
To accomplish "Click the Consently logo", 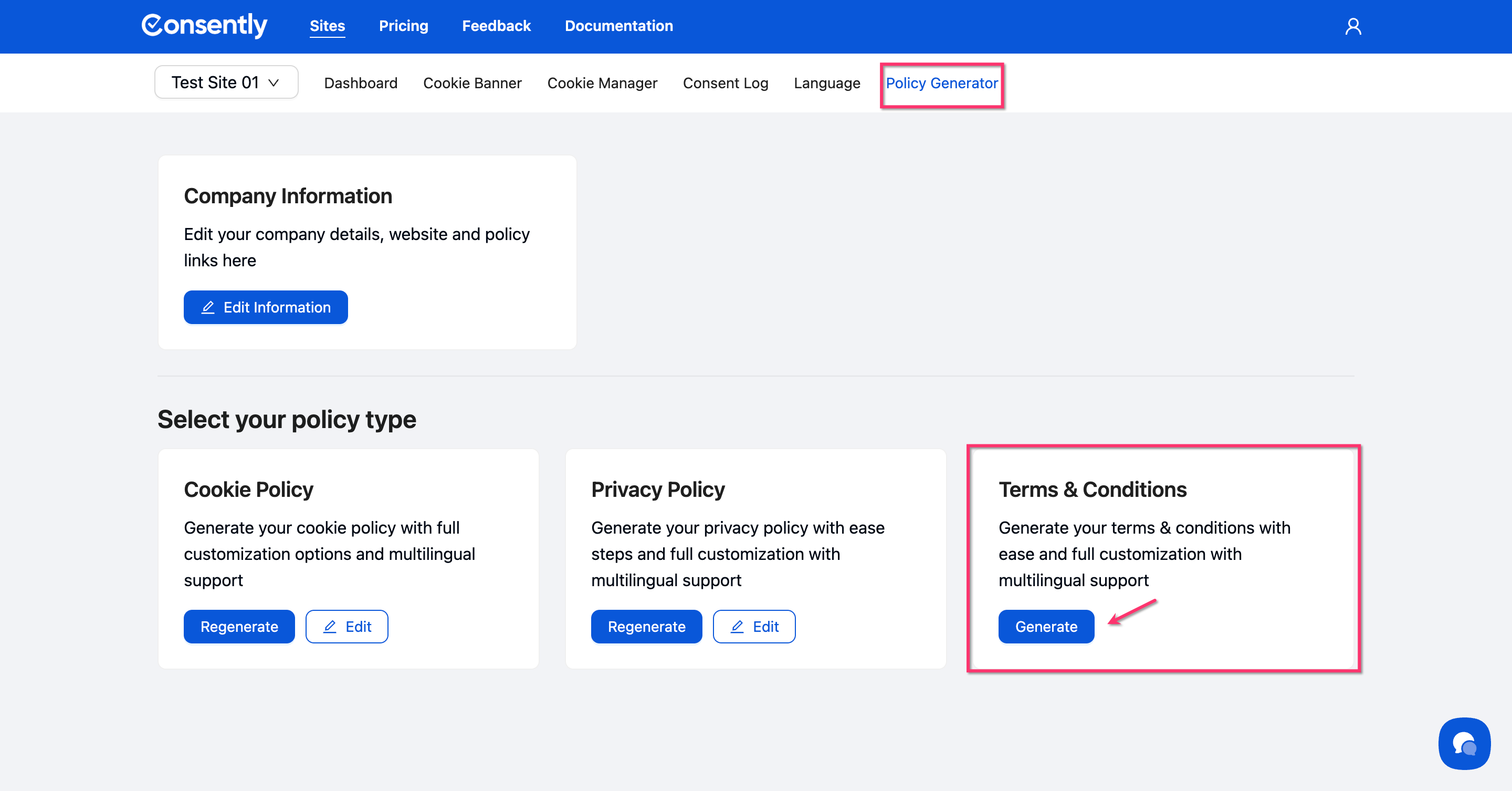I will 204,25.
